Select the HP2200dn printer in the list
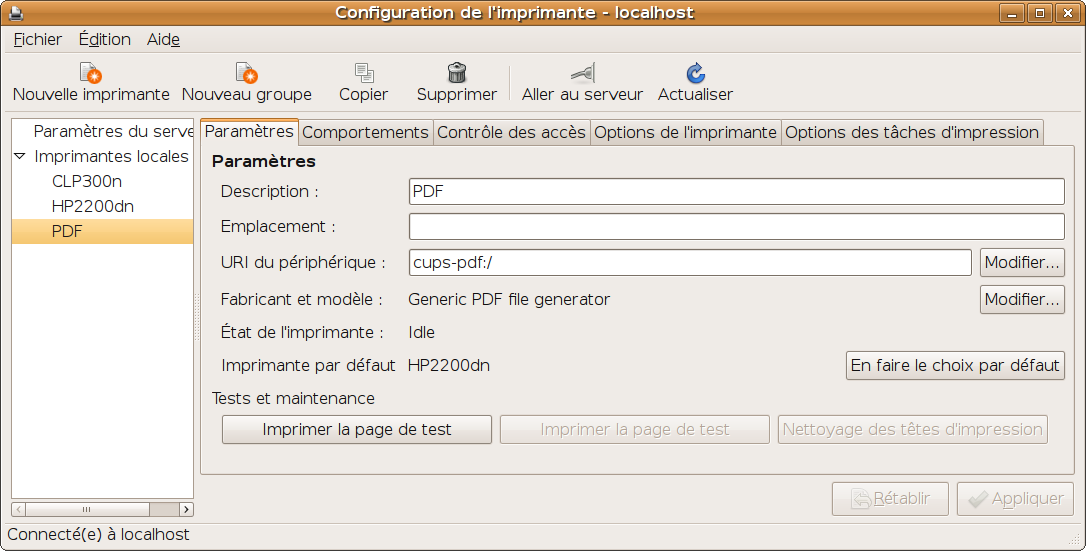The width and height of the screenshot is (1086, 551). point(92,206)
